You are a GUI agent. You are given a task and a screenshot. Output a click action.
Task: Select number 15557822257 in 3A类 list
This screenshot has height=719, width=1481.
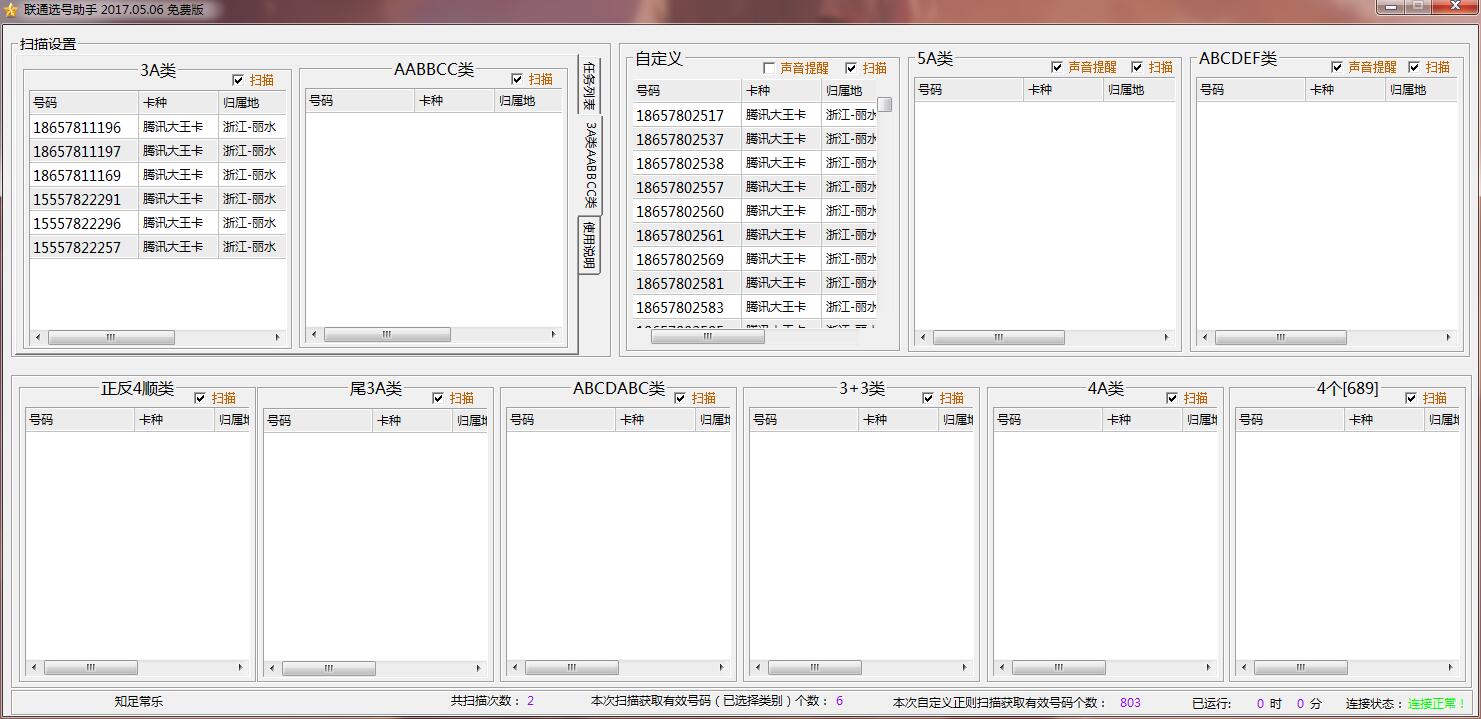click(x=77, y=247)
